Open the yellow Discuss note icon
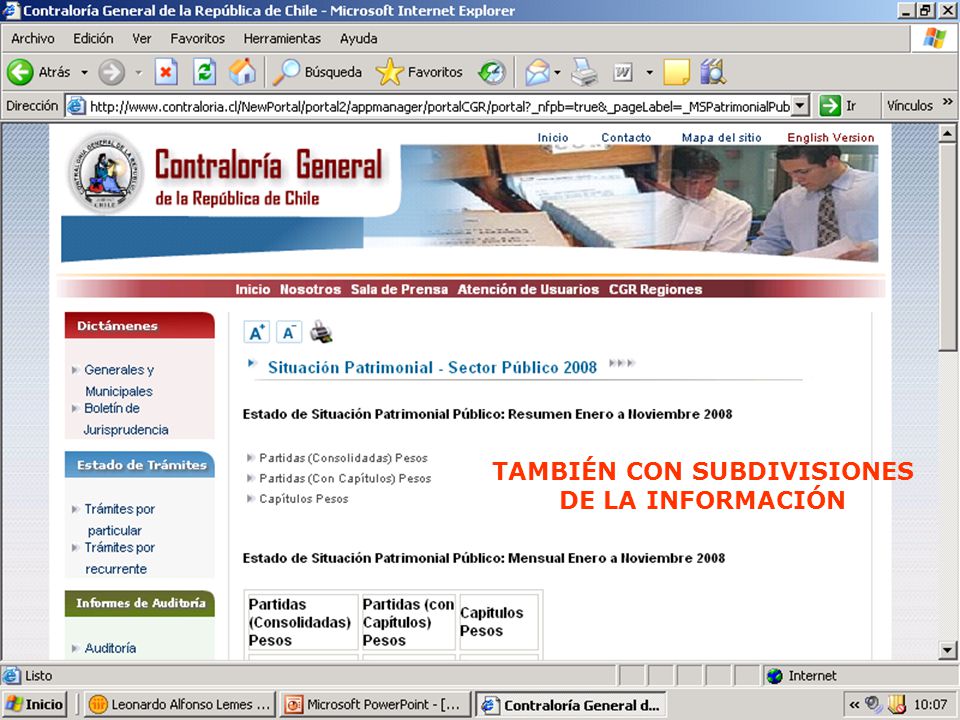This screenshot has height=720, width=960. click(x=677, y=72)
